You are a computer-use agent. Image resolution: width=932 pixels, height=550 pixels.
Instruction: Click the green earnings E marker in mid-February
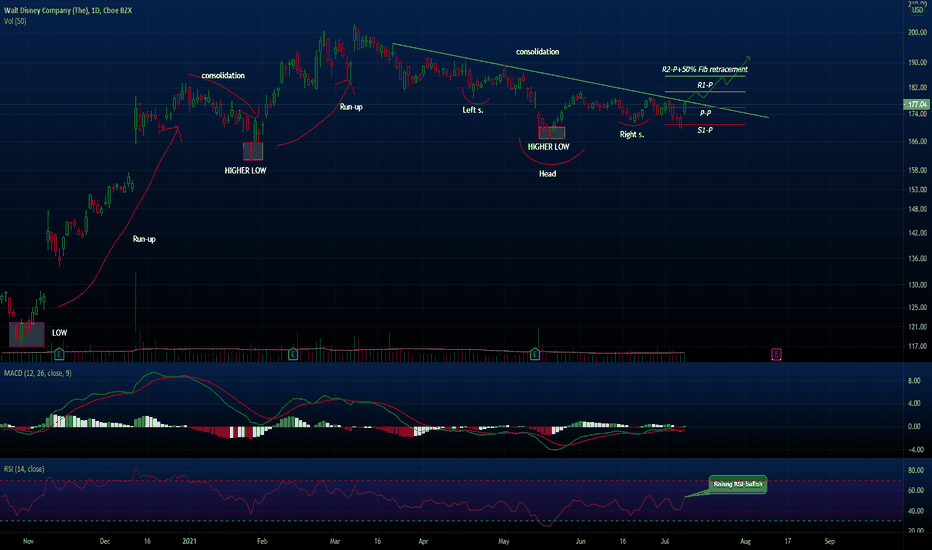[292, 354]
